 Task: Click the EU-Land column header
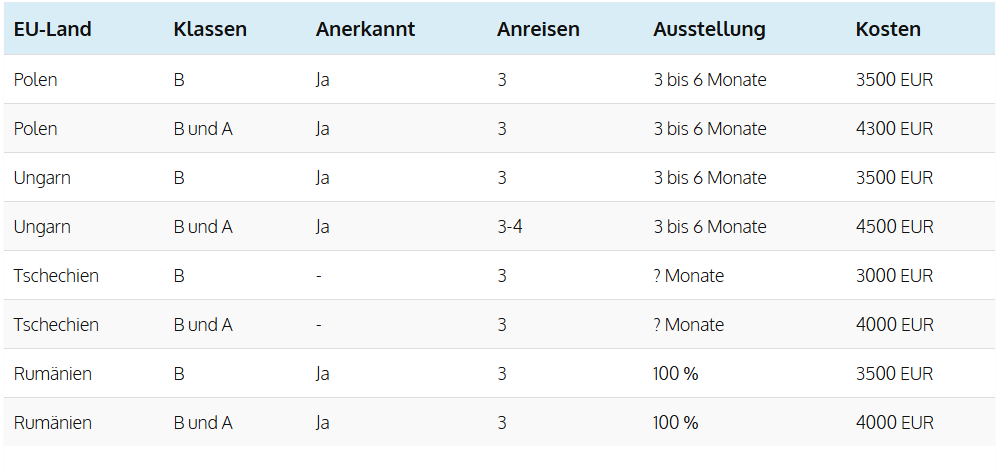(x=53, y=30)
